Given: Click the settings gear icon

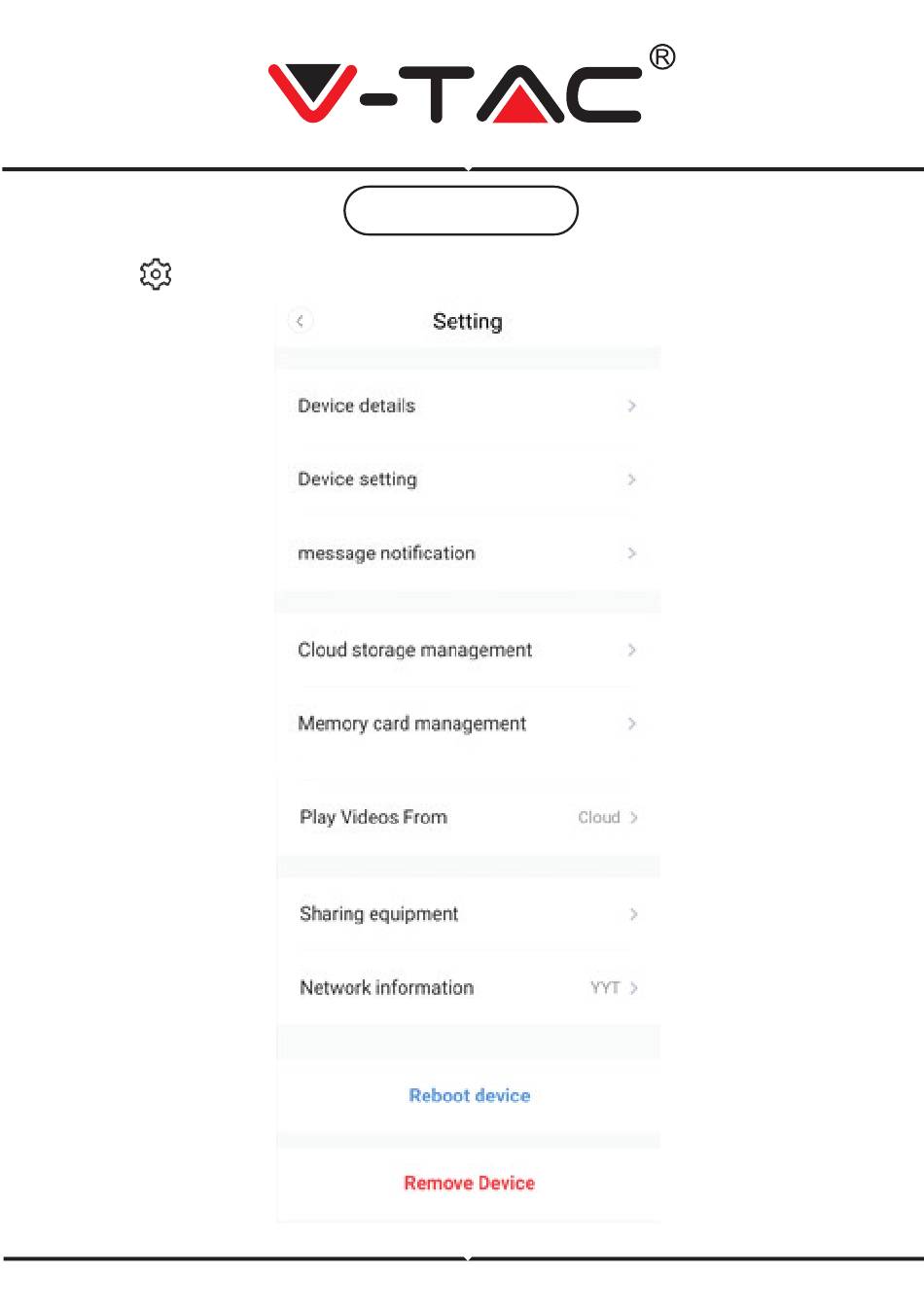Looking at the screenshot, I should (x=156, y=274).
